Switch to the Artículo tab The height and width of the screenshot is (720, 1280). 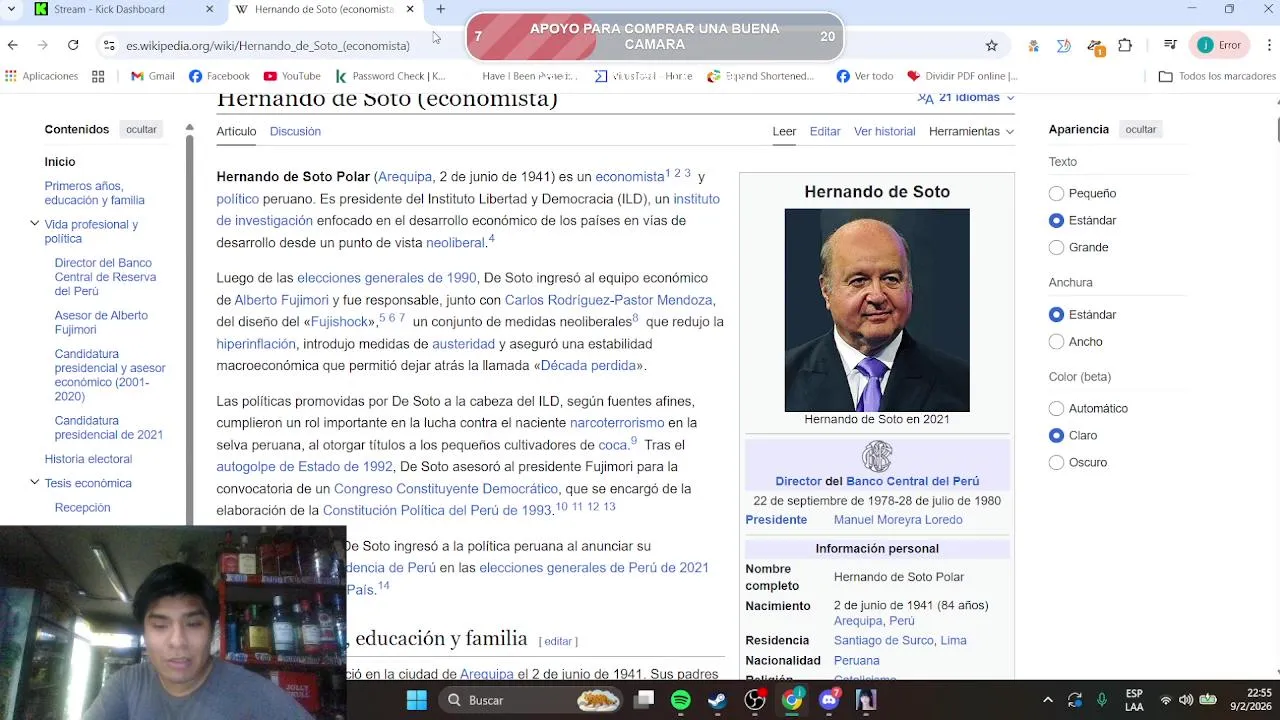pos(236,131)
